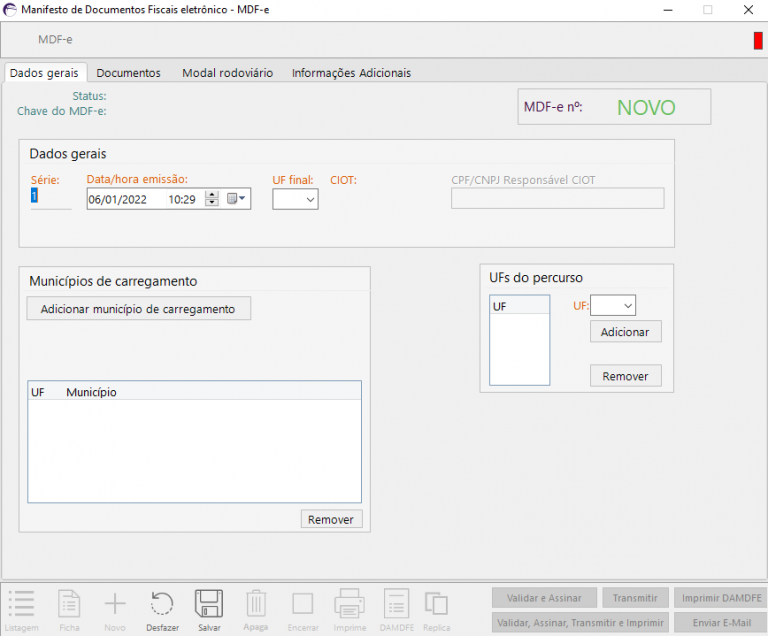Open the Modal rodoviário tab
Viewport: 768px width, 636px height.
(227, 73)
